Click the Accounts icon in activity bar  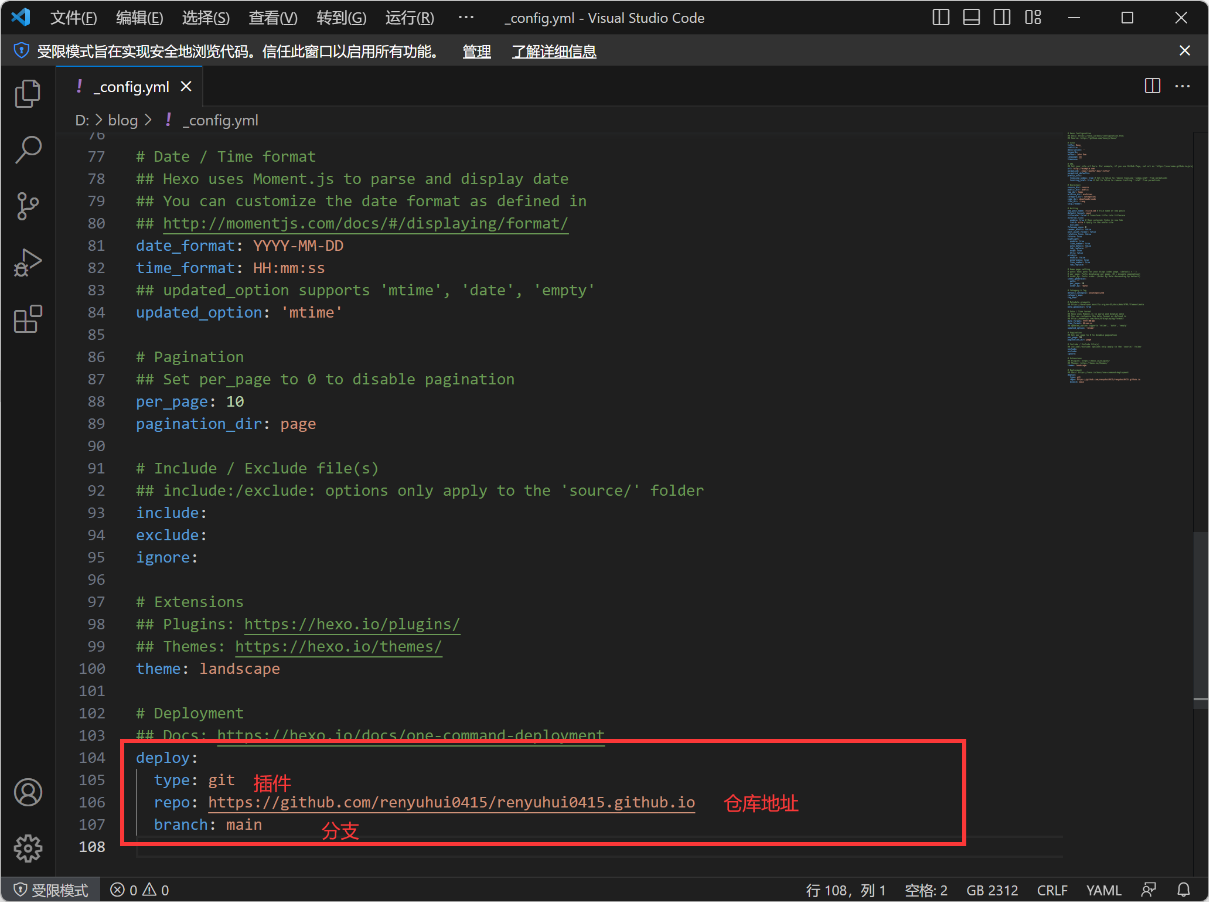point(28,792)
